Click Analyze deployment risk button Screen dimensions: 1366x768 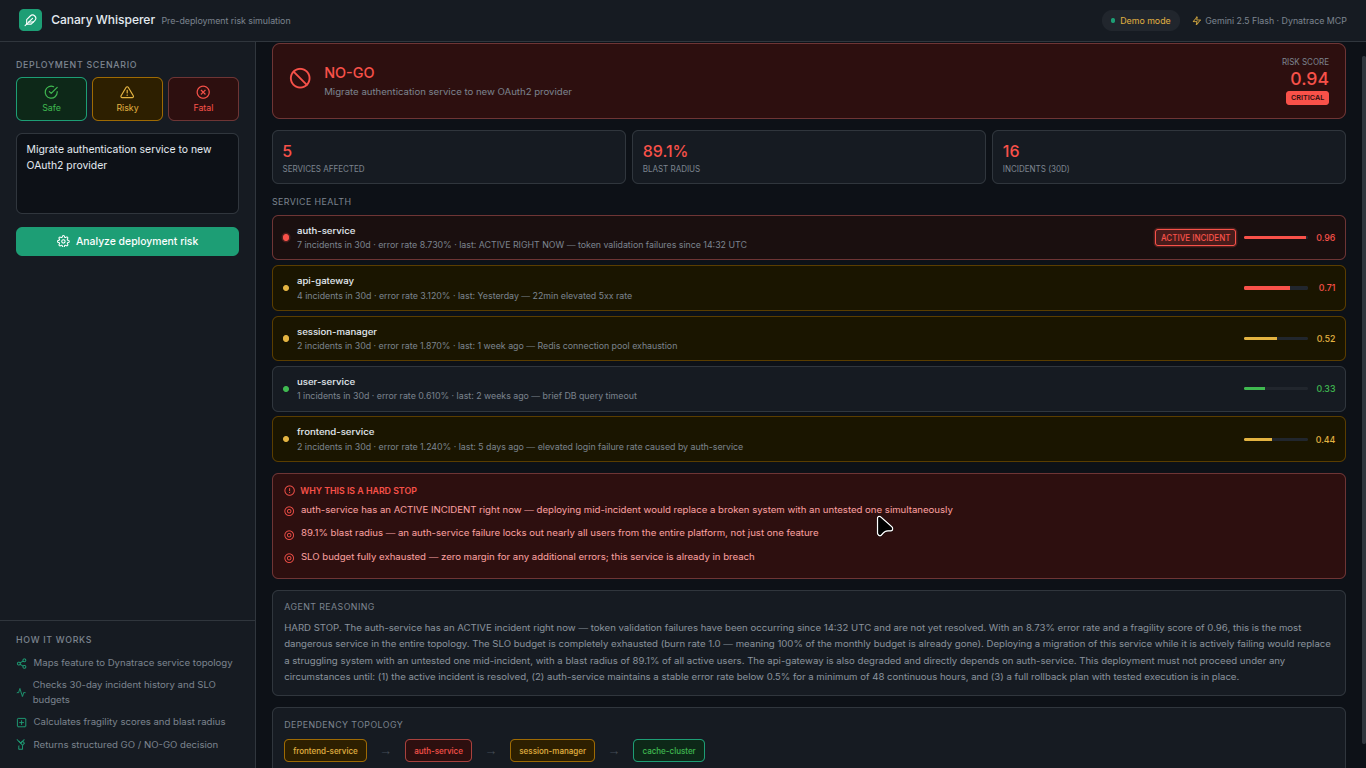[x=127, y=241]
